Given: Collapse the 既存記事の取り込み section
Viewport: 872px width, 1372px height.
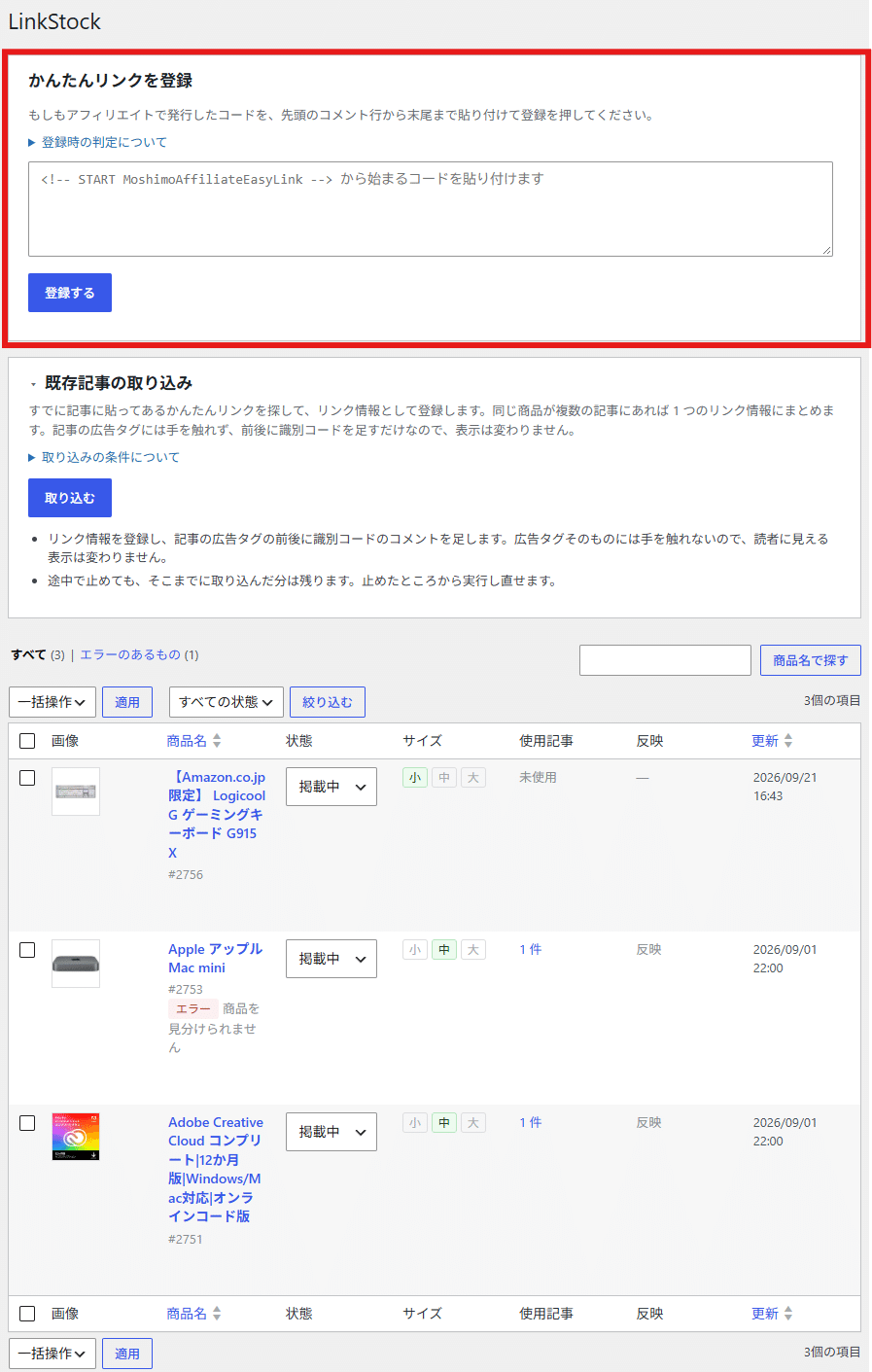Looking at the screenshot, I should click(x=111, y=383).
